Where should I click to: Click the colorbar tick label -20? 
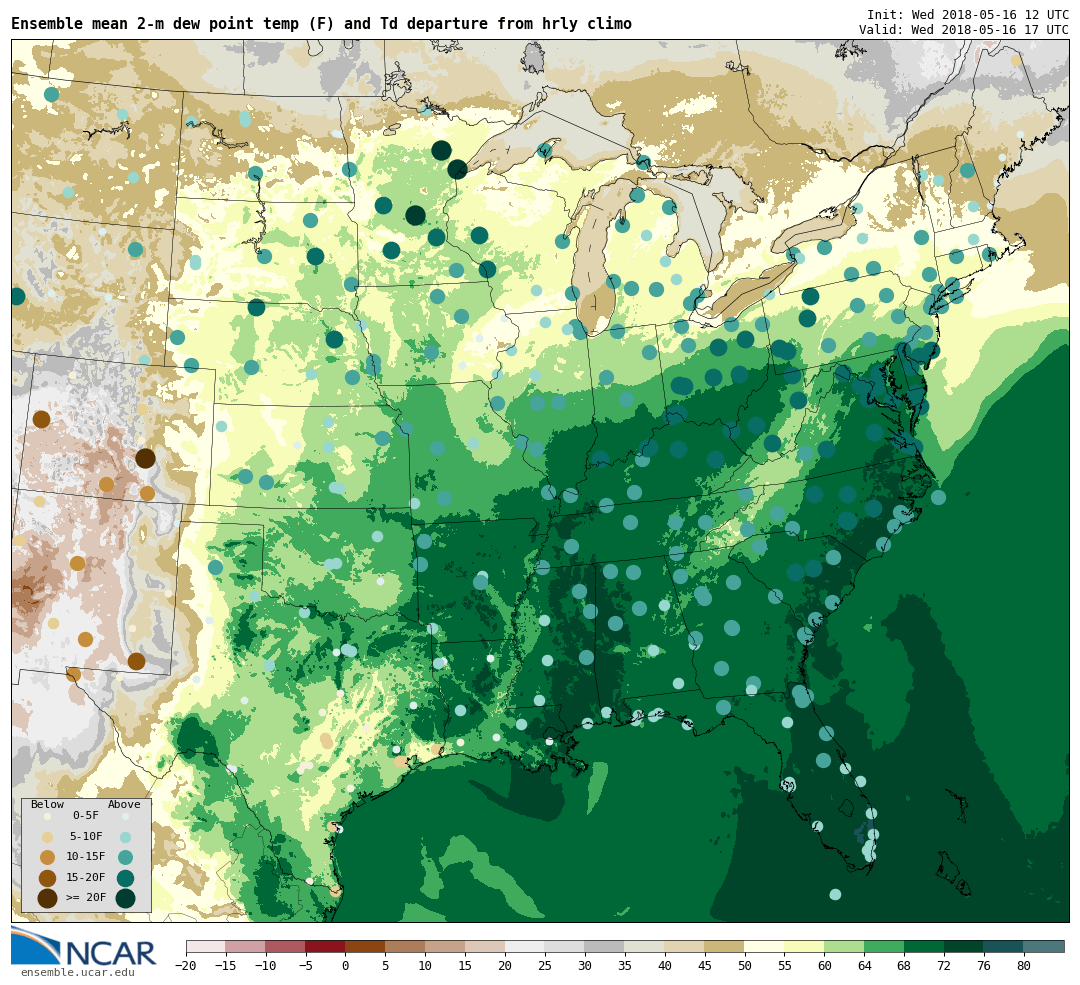click(x=186, y=966)
